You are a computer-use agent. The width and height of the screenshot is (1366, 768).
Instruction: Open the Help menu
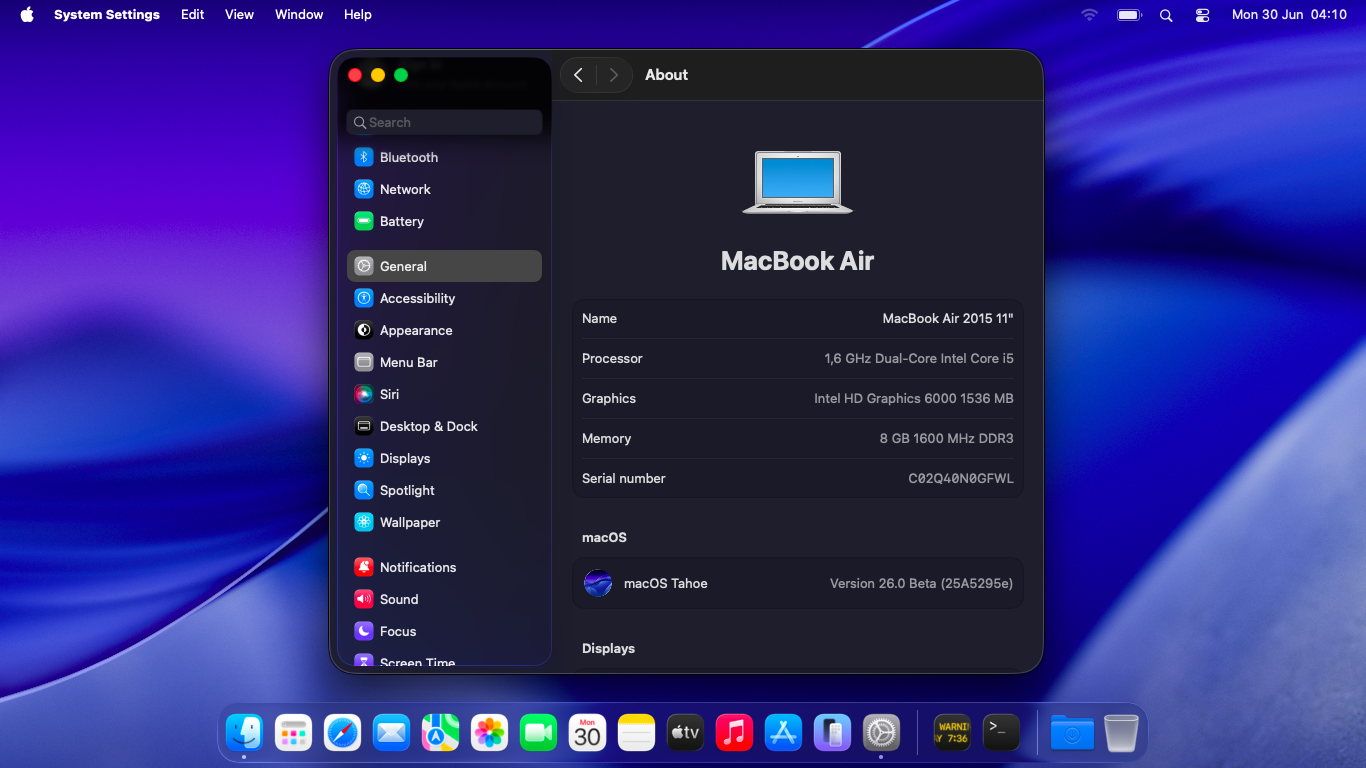point(358,15)
